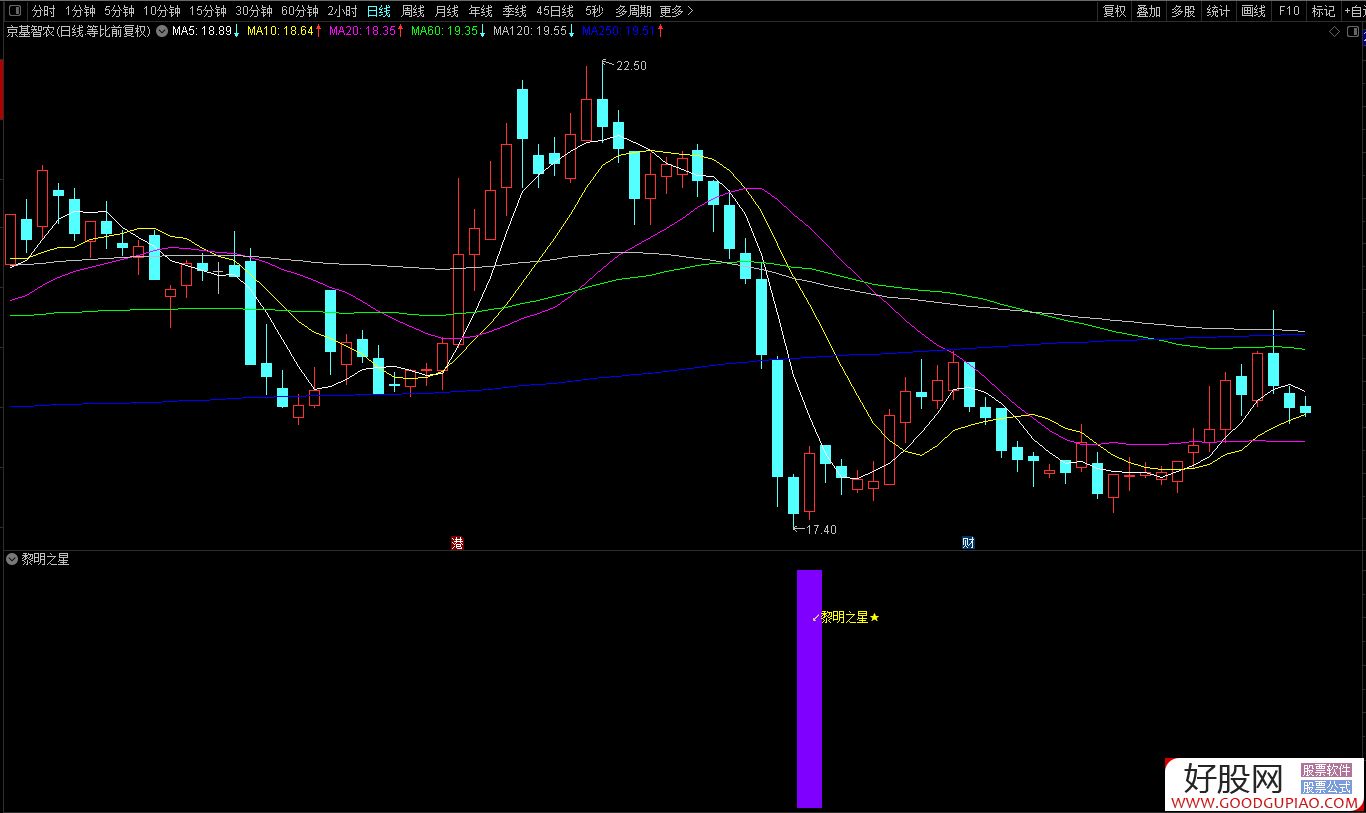This screenshot has height=813, width=1366.
Task: Click the candlestick at the 22.50 high
Action: (602, 112)
